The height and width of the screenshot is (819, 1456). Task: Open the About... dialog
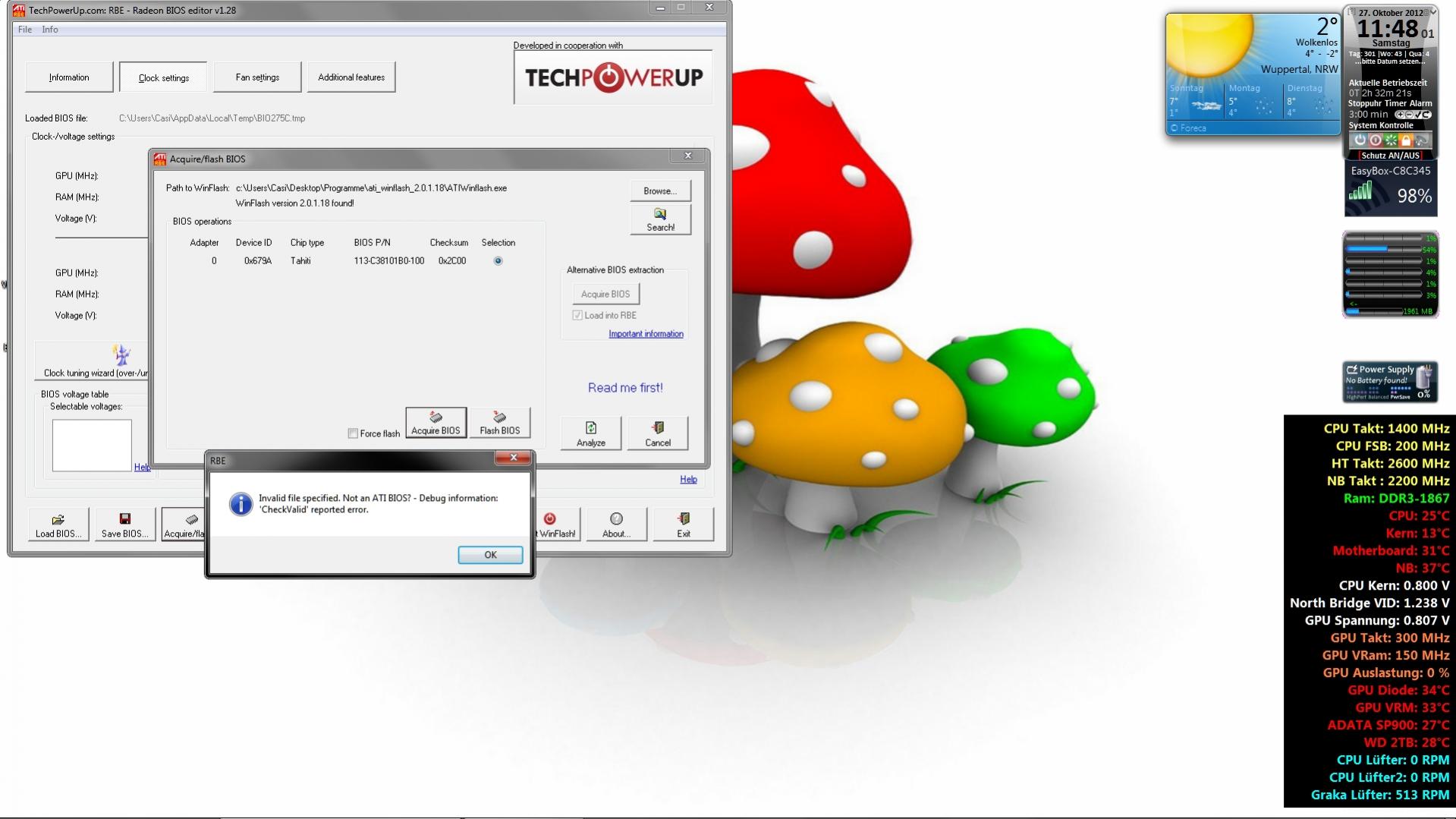pos(616,524)
